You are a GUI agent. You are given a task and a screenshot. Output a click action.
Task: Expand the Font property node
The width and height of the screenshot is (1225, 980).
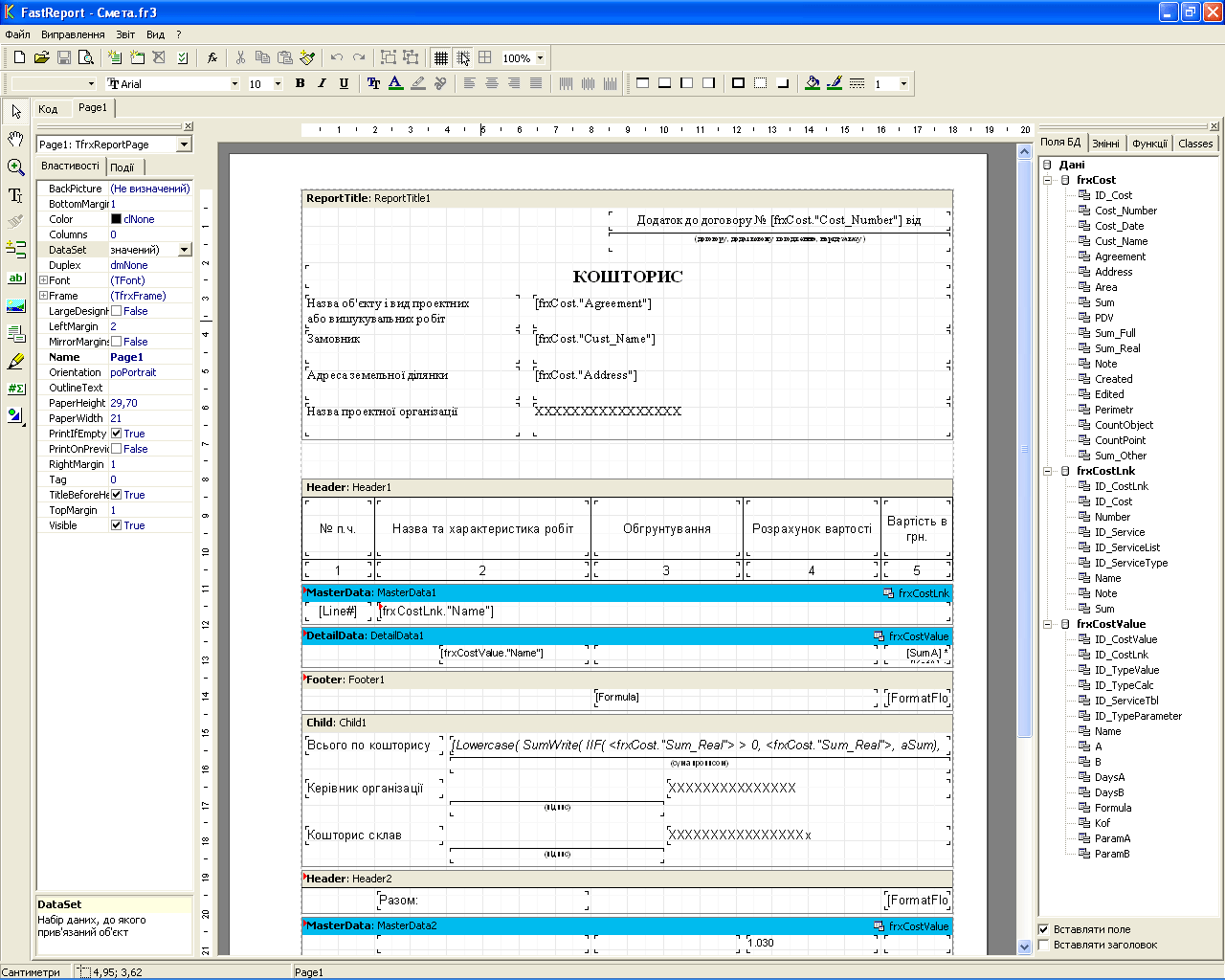(x=43, y=280)
